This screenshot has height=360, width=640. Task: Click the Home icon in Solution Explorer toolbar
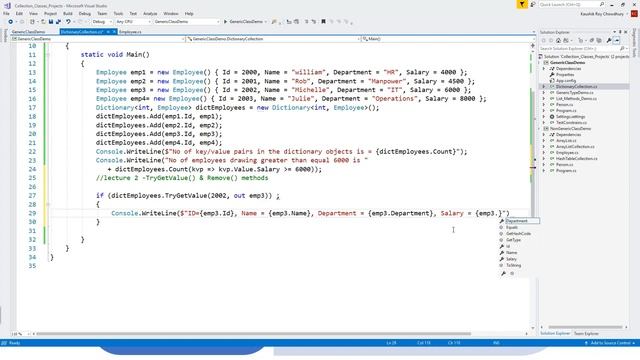558,40
